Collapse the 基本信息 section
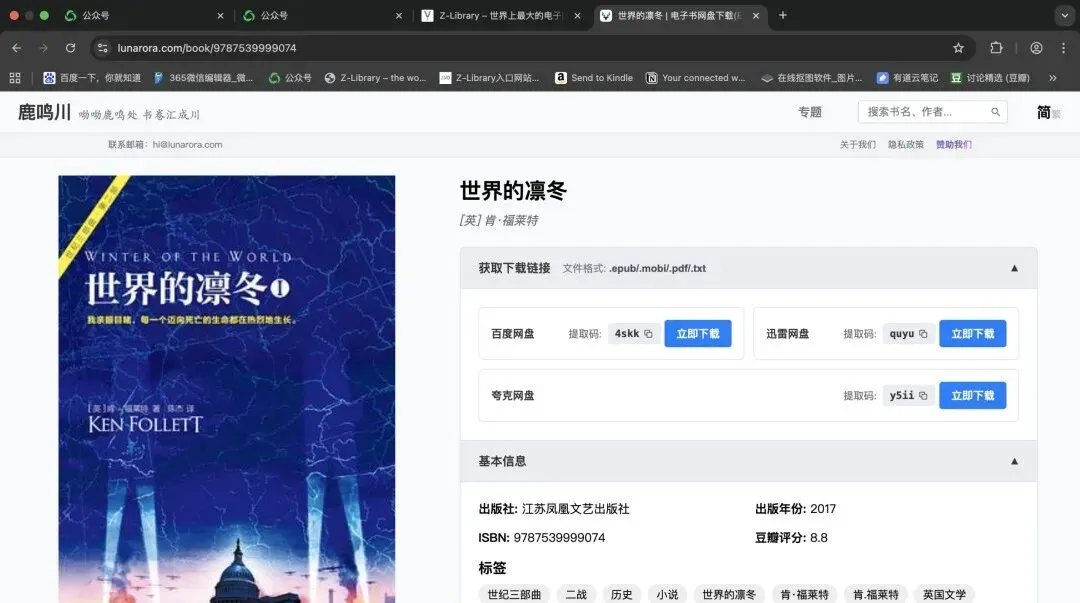This screenshot has height=603, width=1080. [1015, 461]
